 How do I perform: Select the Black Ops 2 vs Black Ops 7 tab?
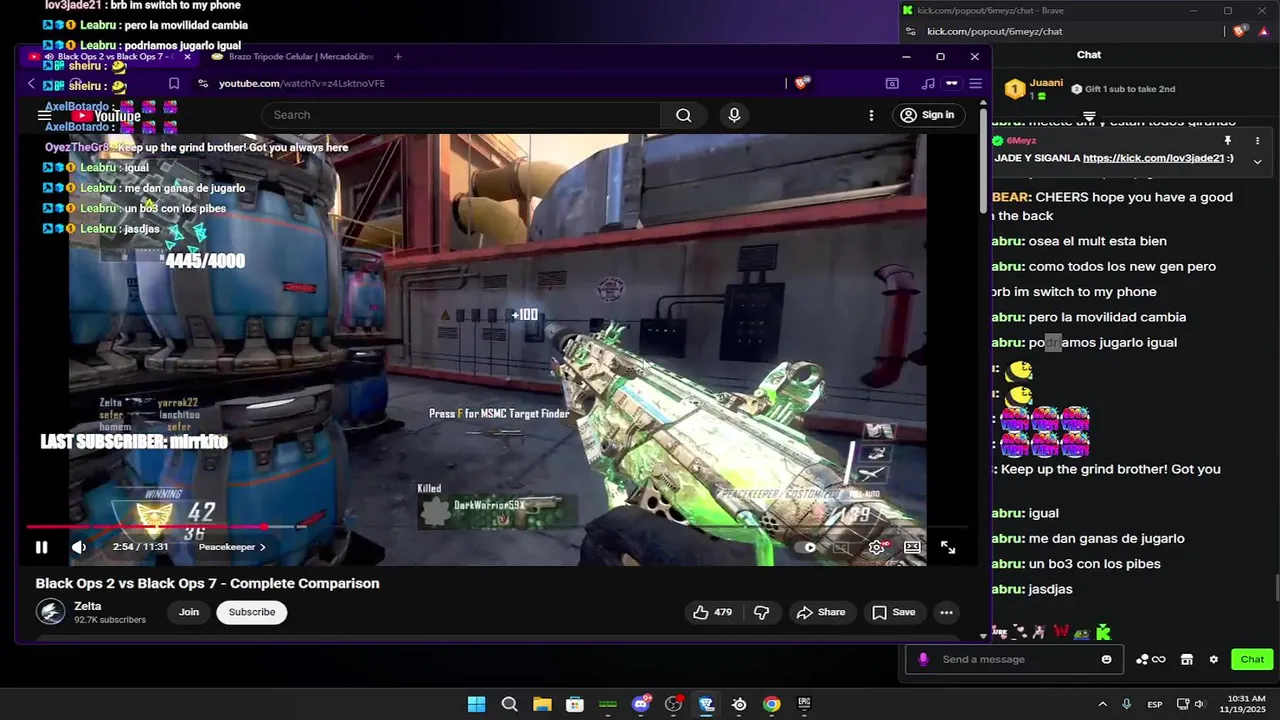click(110, 57)
